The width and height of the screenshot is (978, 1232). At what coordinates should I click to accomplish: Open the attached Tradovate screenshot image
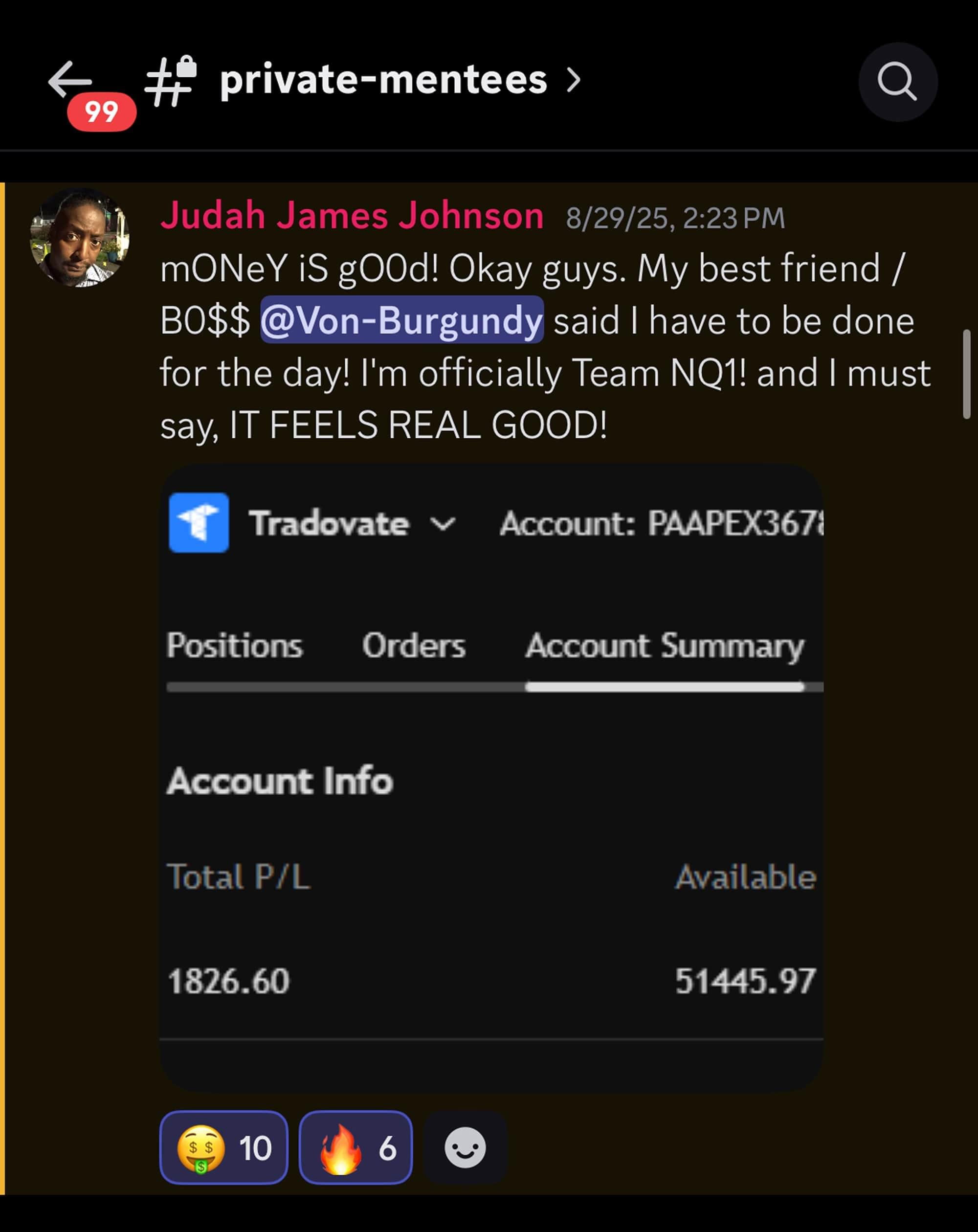491,778
